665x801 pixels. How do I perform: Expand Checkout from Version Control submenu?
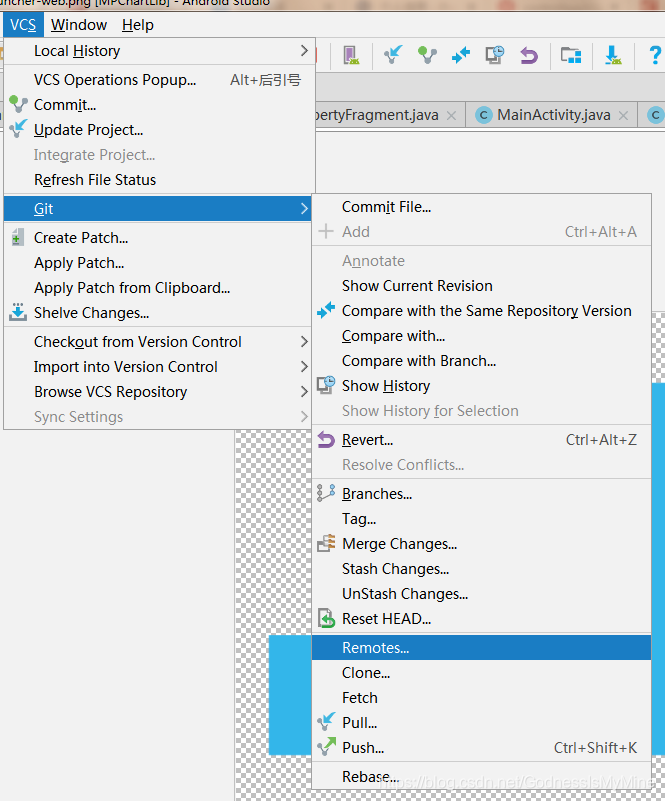coord(159,342)
